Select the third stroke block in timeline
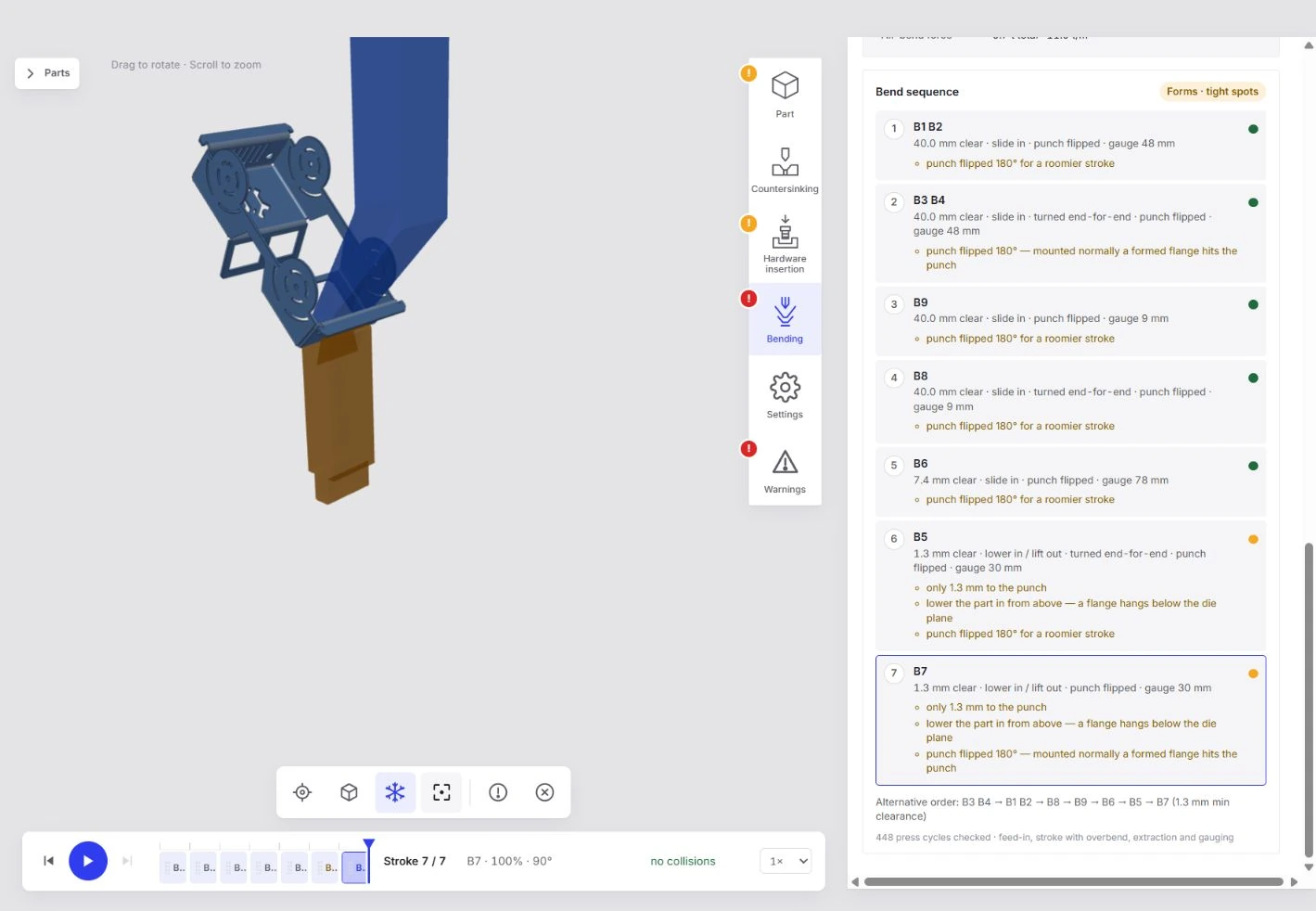 235,867
